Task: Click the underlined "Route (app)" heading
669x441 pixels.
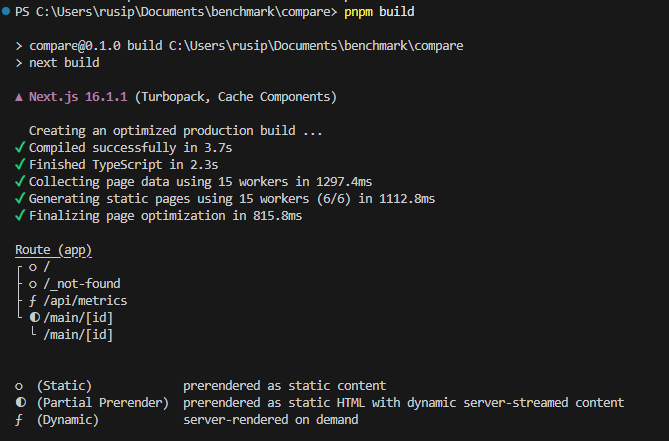Action: click(x=60, y=250)
